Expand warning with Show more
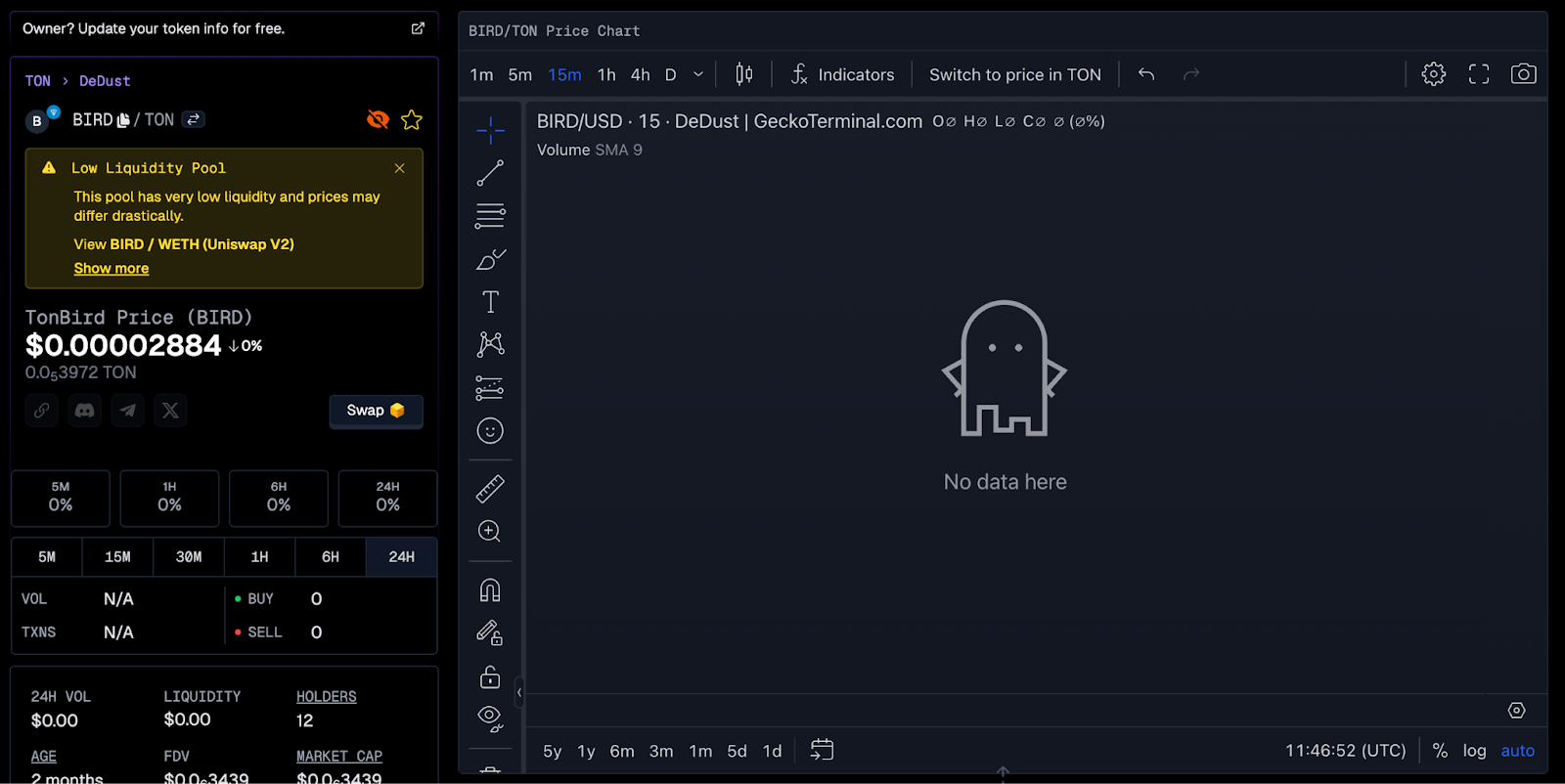Screen dimensions: 1565x784 [x=112, y=268]
